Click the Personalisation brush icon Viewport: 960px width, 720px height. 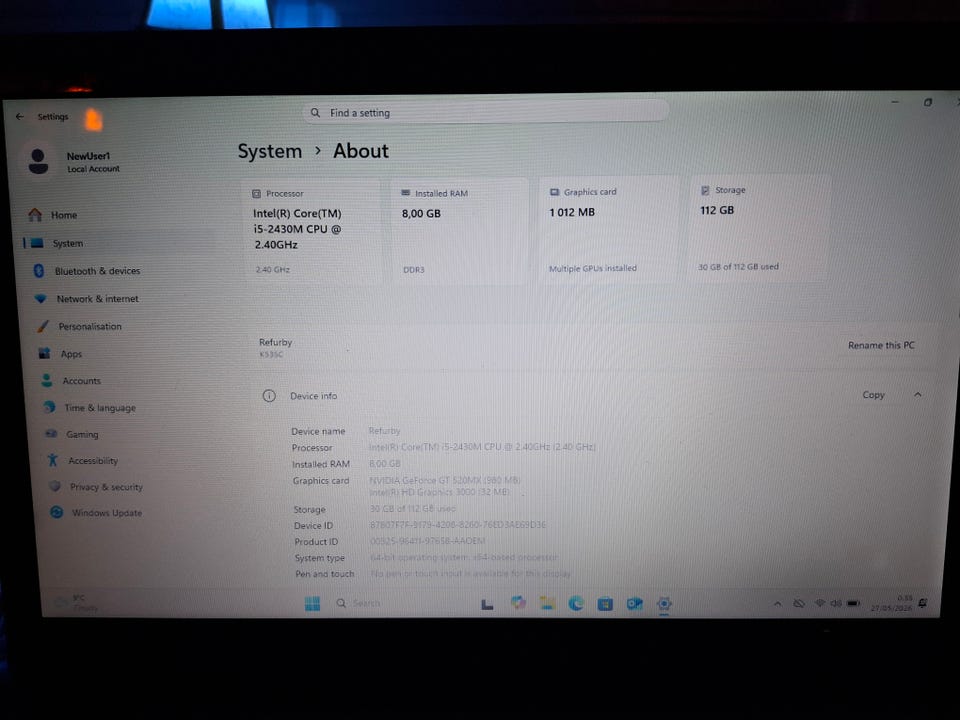click(x=42, y=326)
